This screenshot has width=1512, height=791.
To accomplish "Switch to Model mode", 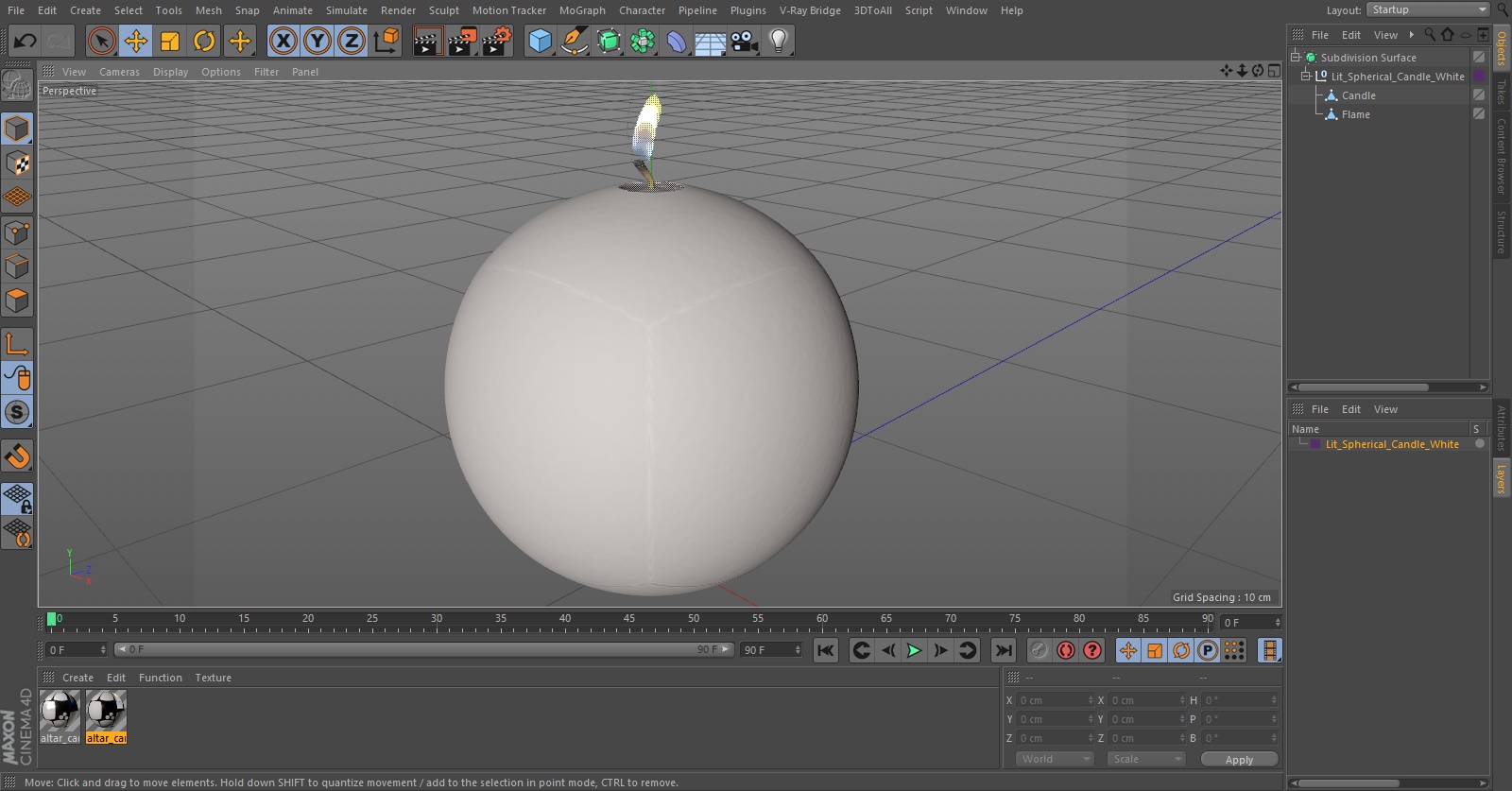I will (x=17, y=129).
